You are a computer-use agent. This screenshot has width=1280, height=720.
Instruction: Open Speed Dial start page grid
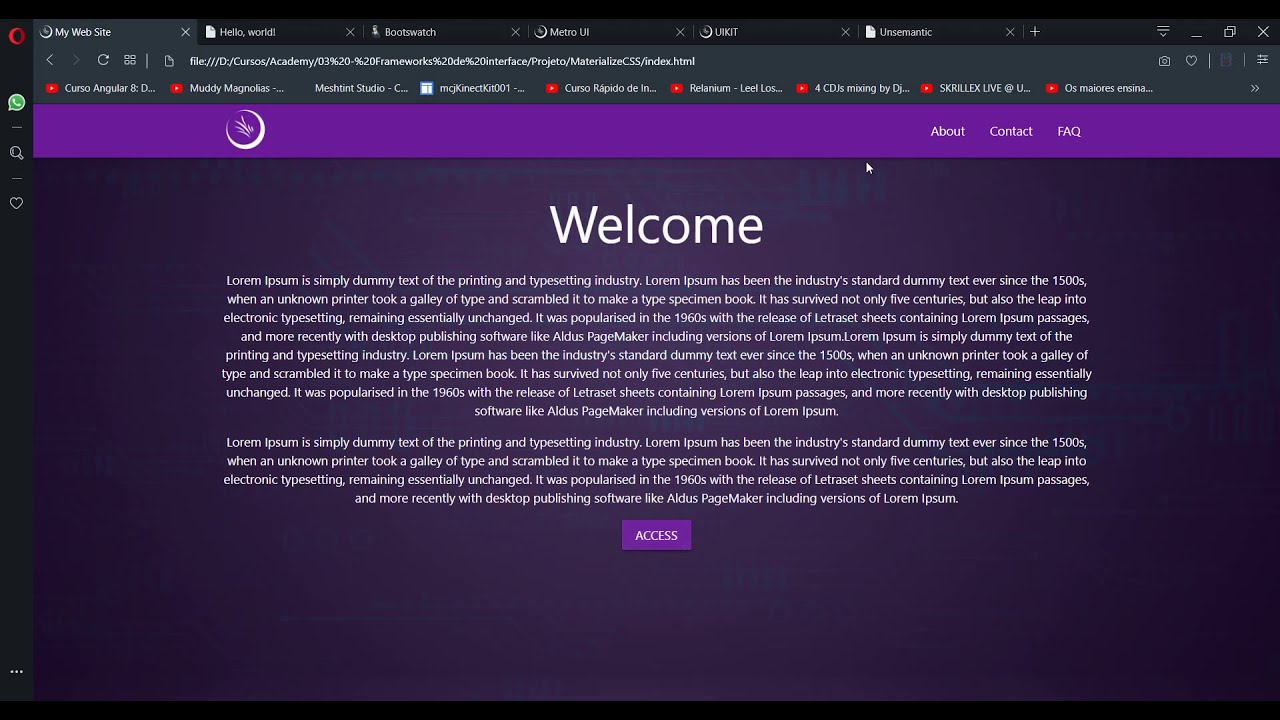click(x=130, y=61)
